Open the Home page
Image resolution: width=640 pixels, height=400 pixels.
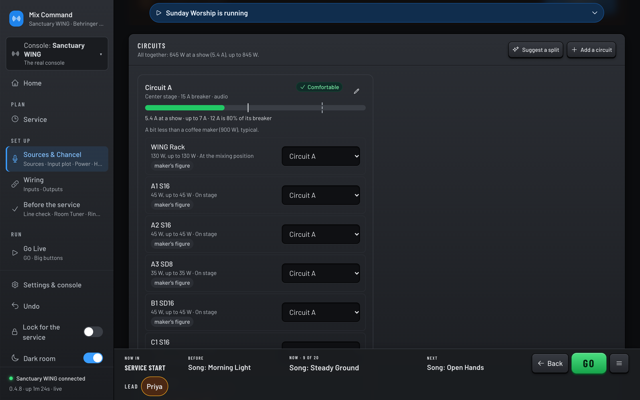(57, 83)
